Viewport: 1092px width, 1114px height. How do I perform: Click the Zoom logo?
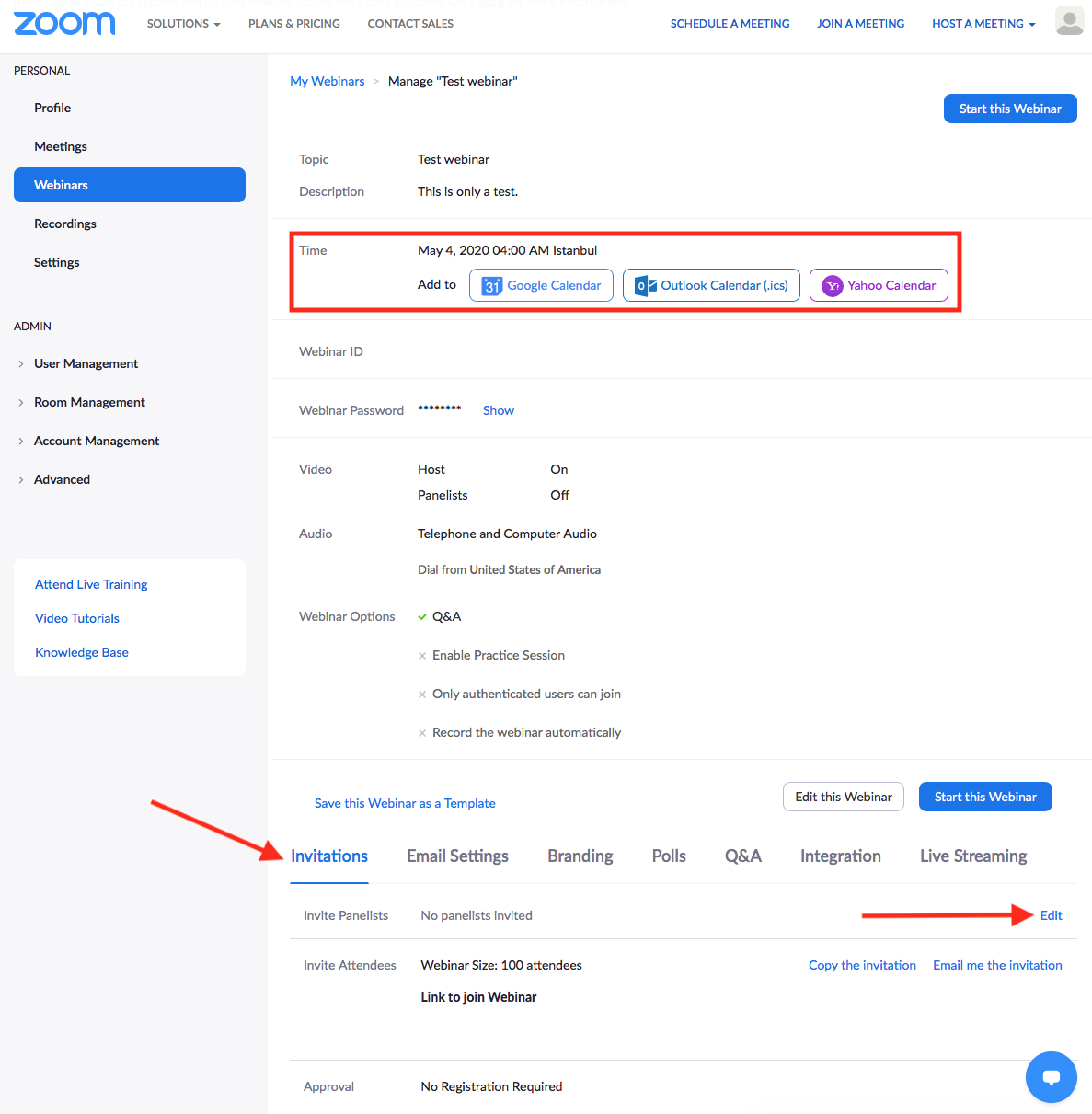pyautogui.click(x=64, y=23)
